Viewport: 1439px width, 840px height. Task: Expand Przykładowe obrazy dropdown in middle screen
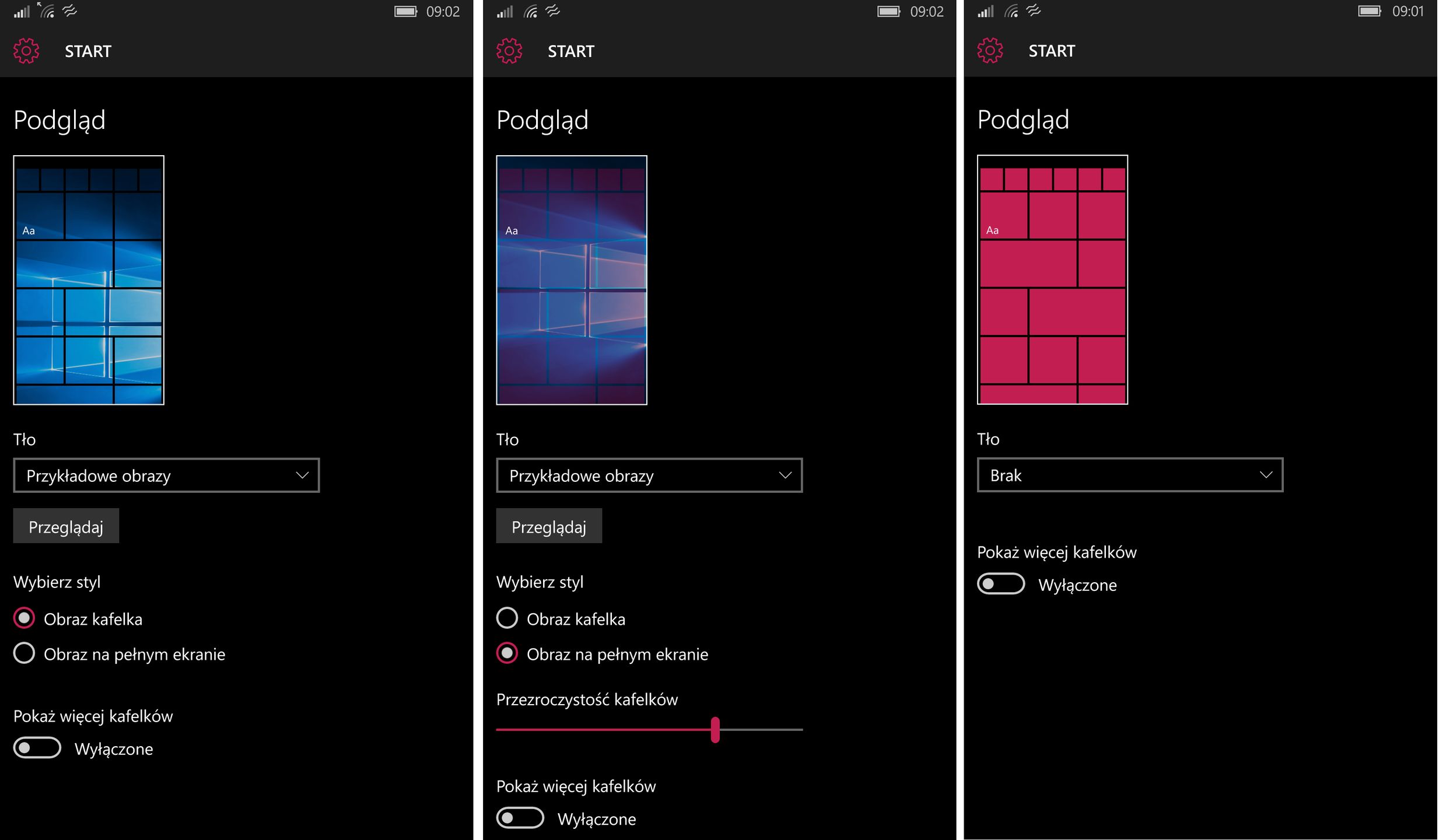[x=649, y=476]
